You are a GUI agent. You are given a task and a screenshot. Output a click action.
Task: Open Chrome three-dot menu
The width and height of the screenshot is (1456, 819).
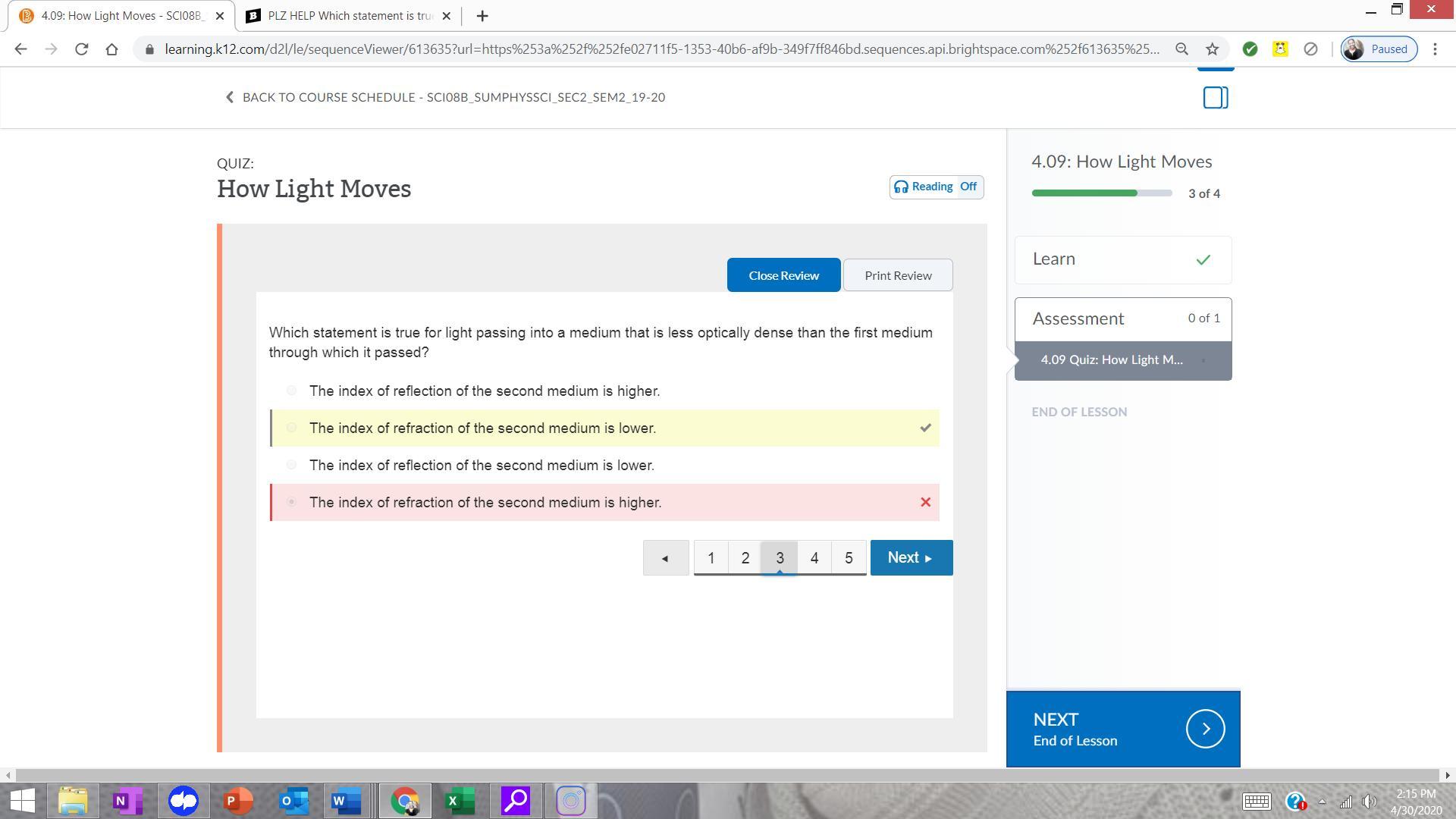(1435, 49)
